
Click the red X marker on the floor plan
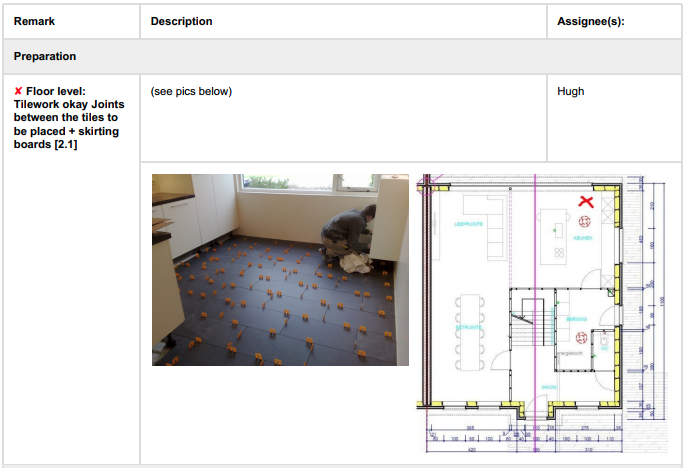[586, 202]
